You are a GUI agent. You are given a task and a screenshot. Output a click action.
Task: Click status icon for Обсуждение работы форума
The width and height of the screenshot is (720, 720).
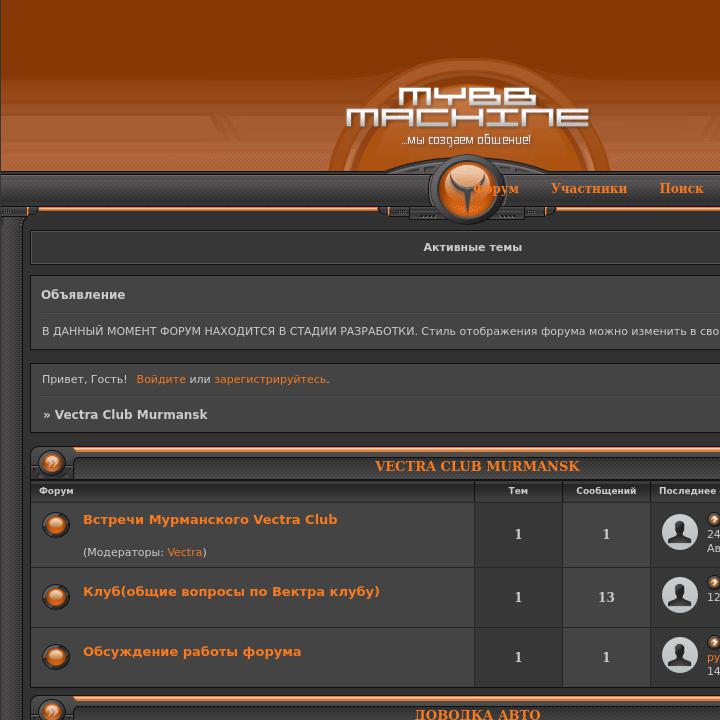coord(56,656)
